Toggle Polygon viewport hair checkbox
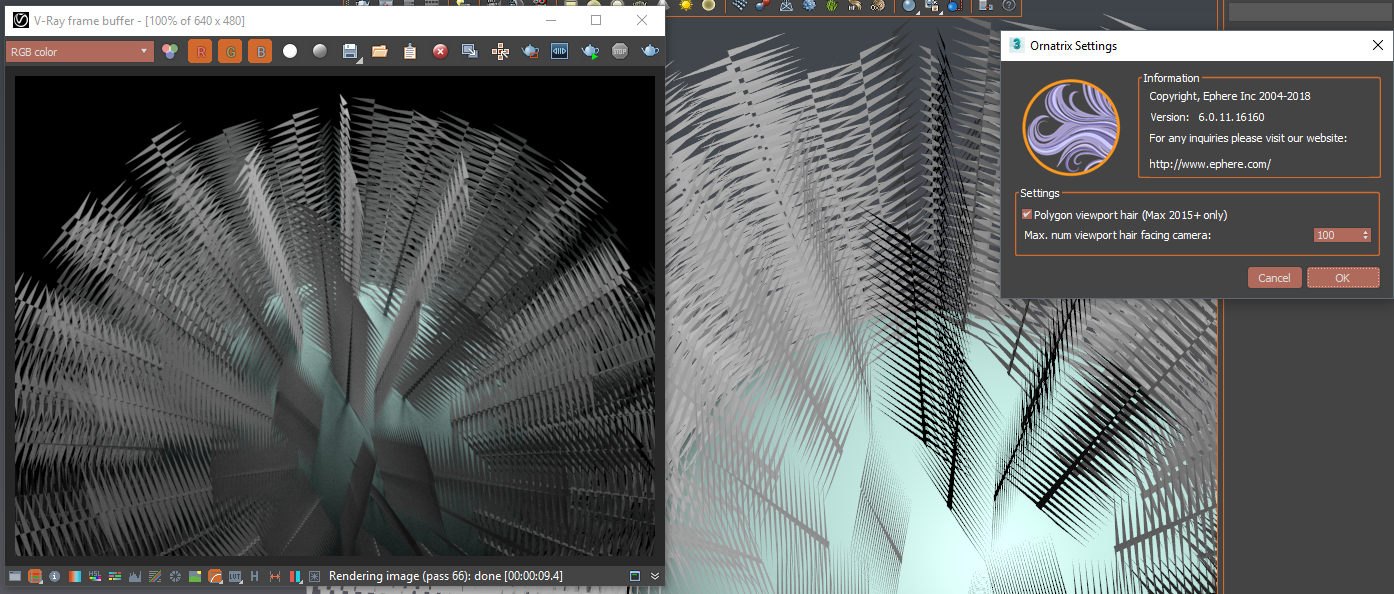1394x594 pixels. click(1027, 215)
